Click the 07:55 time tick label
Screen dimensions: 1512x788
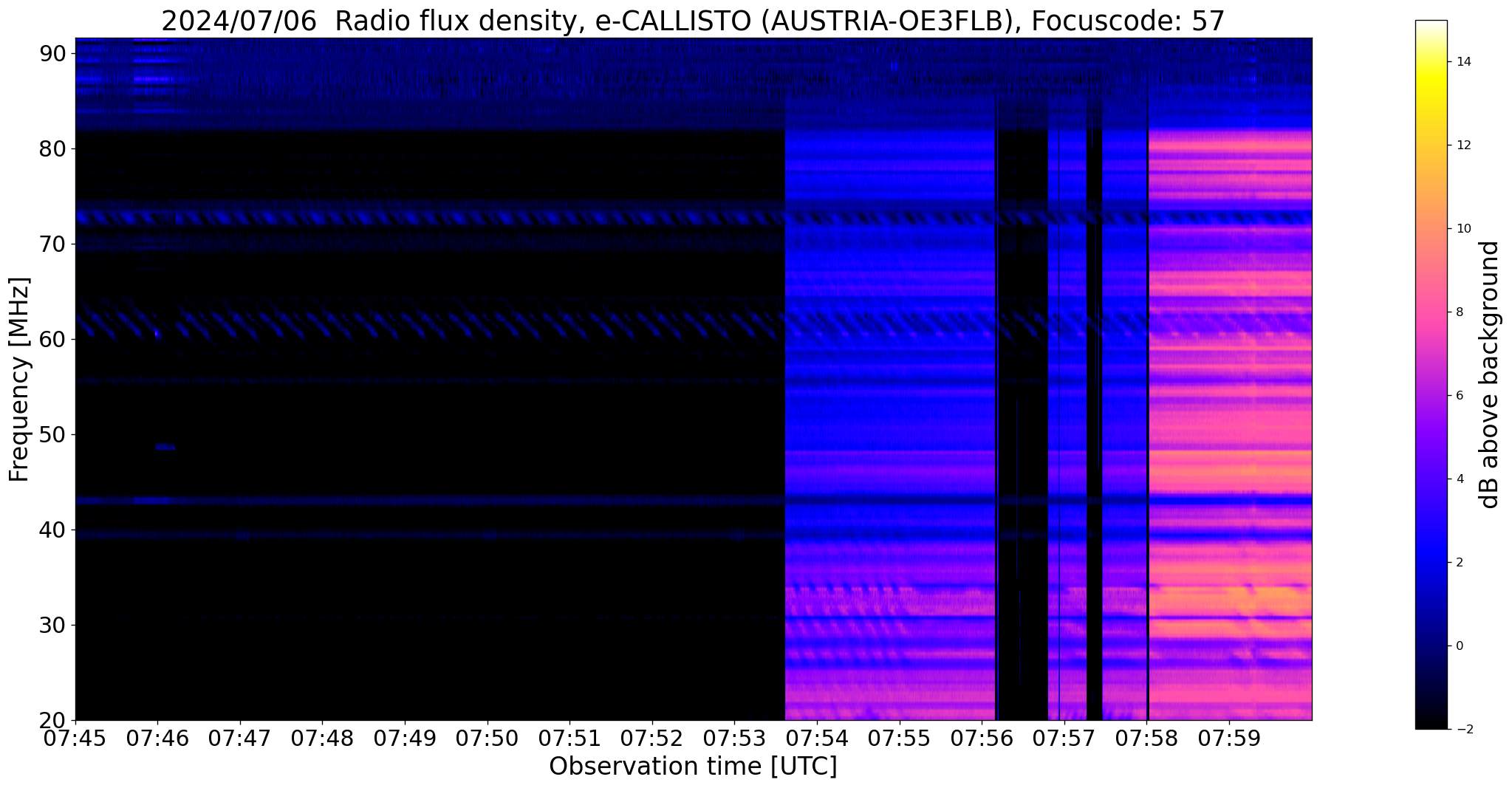[900, 738]
